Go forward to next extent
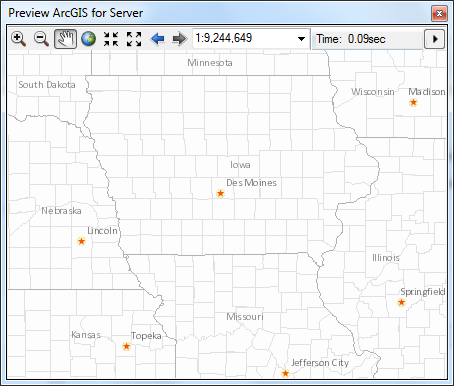The width and height of the screenshot is (454, 386). click(180, 39)
